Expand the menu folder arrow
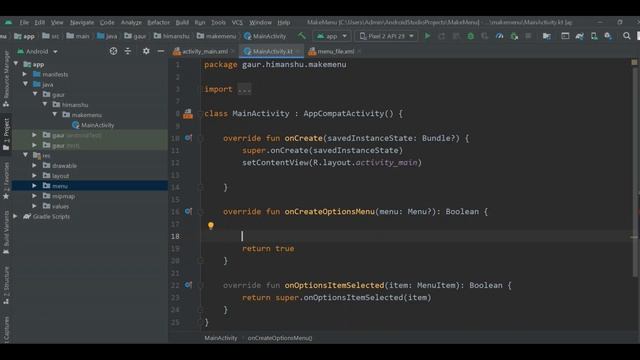The height and width of the screenshot is (360, 640). click(35, 186)
